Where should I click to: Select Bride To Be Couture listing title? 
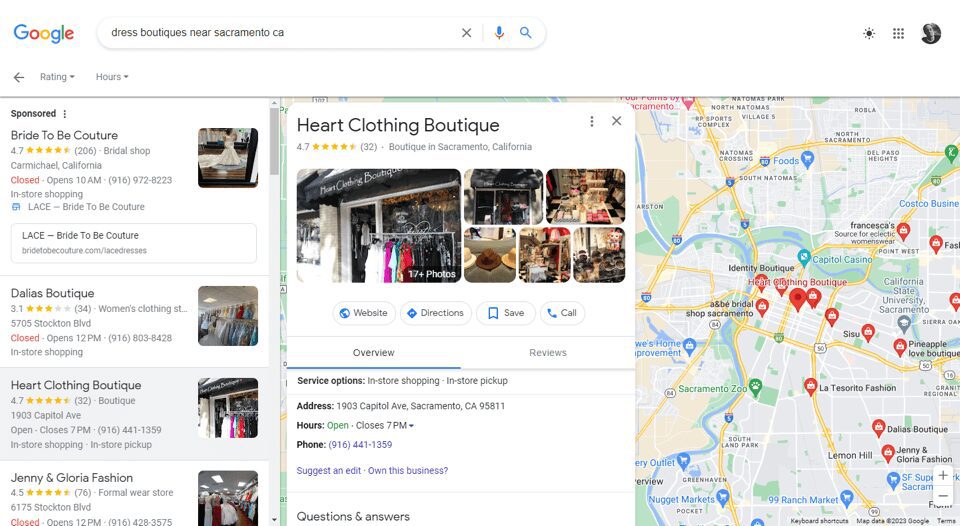tap(64, 135)
